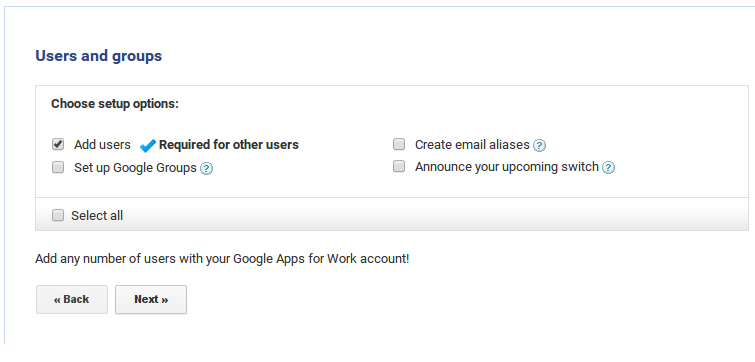
Task: Click the Select all label text
Action: click(x=97, y=216)
